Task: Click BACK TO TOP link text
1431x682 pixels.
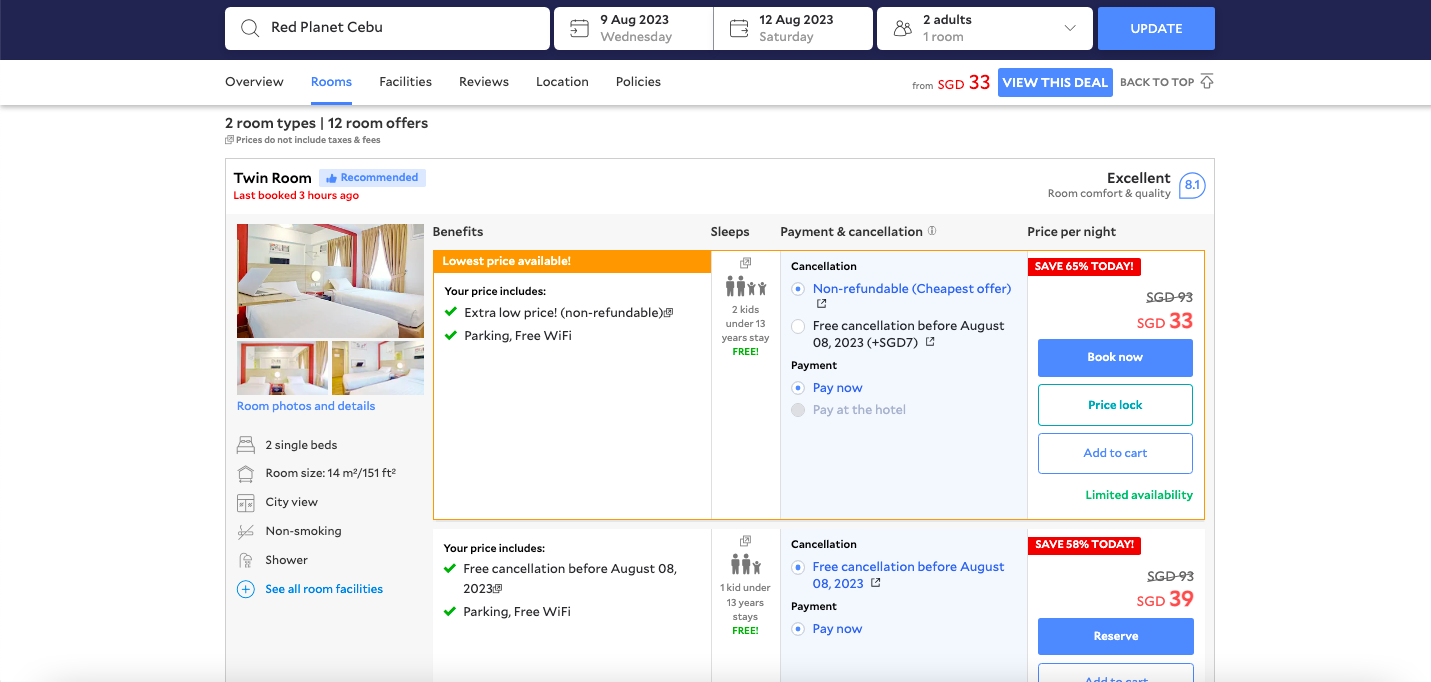Action: [1157, 82]
